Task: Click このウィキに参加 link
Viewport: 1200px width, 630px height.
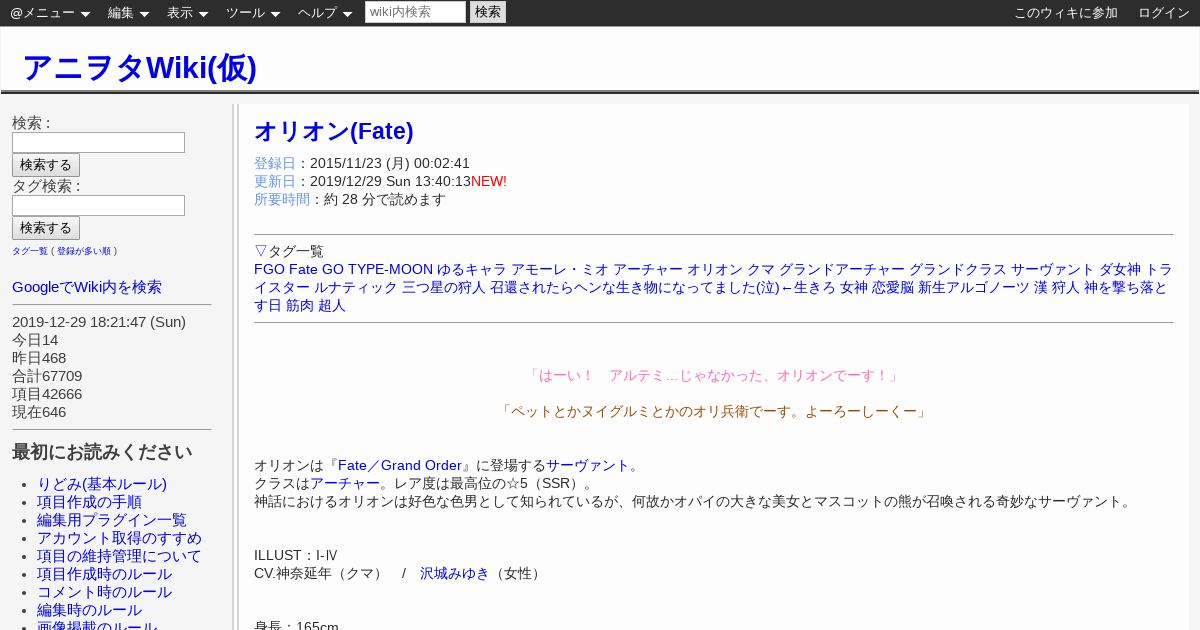Action: click(x=1066, y=13)
